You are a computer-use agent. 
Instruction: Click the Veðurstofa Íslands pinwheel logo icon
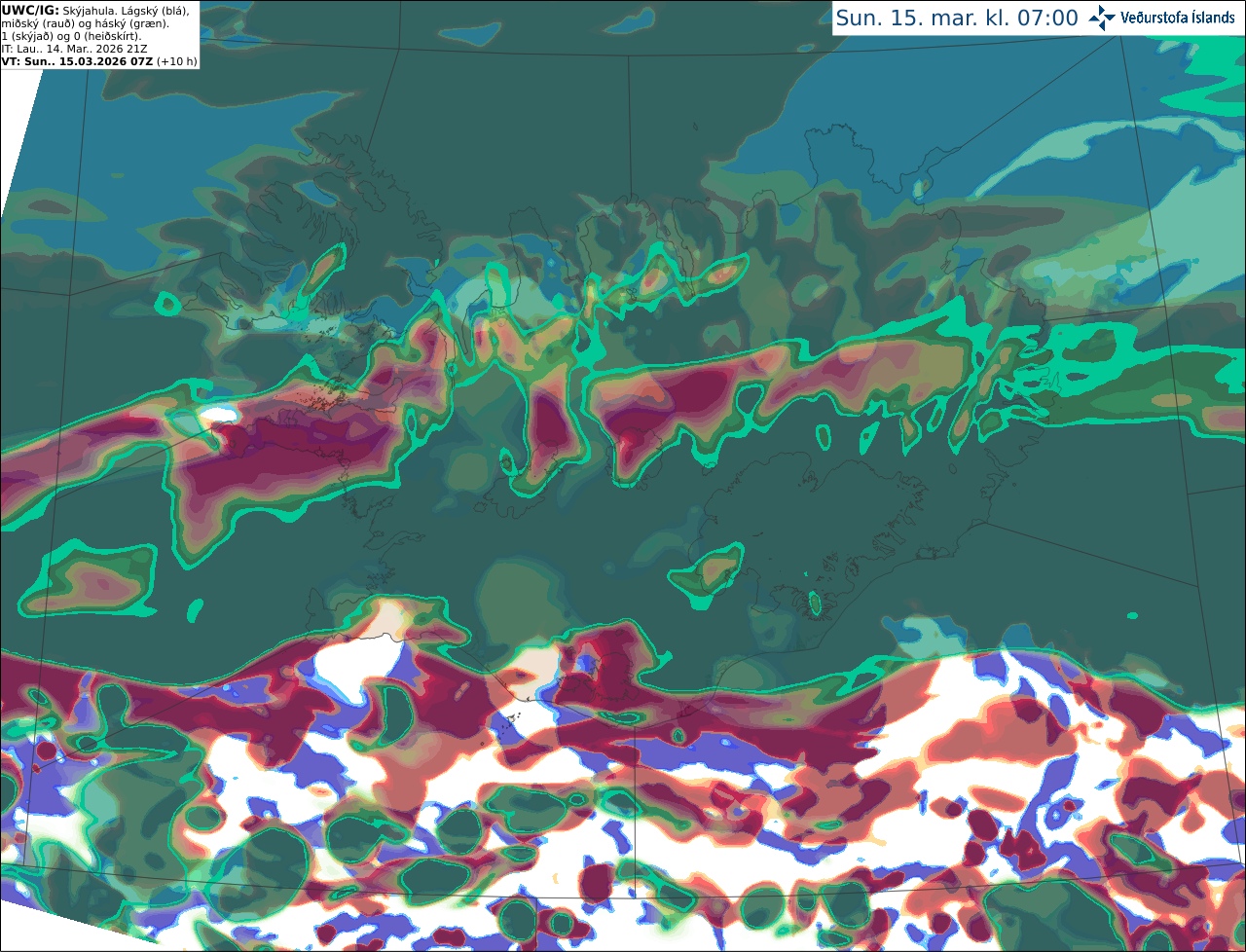1101,18
